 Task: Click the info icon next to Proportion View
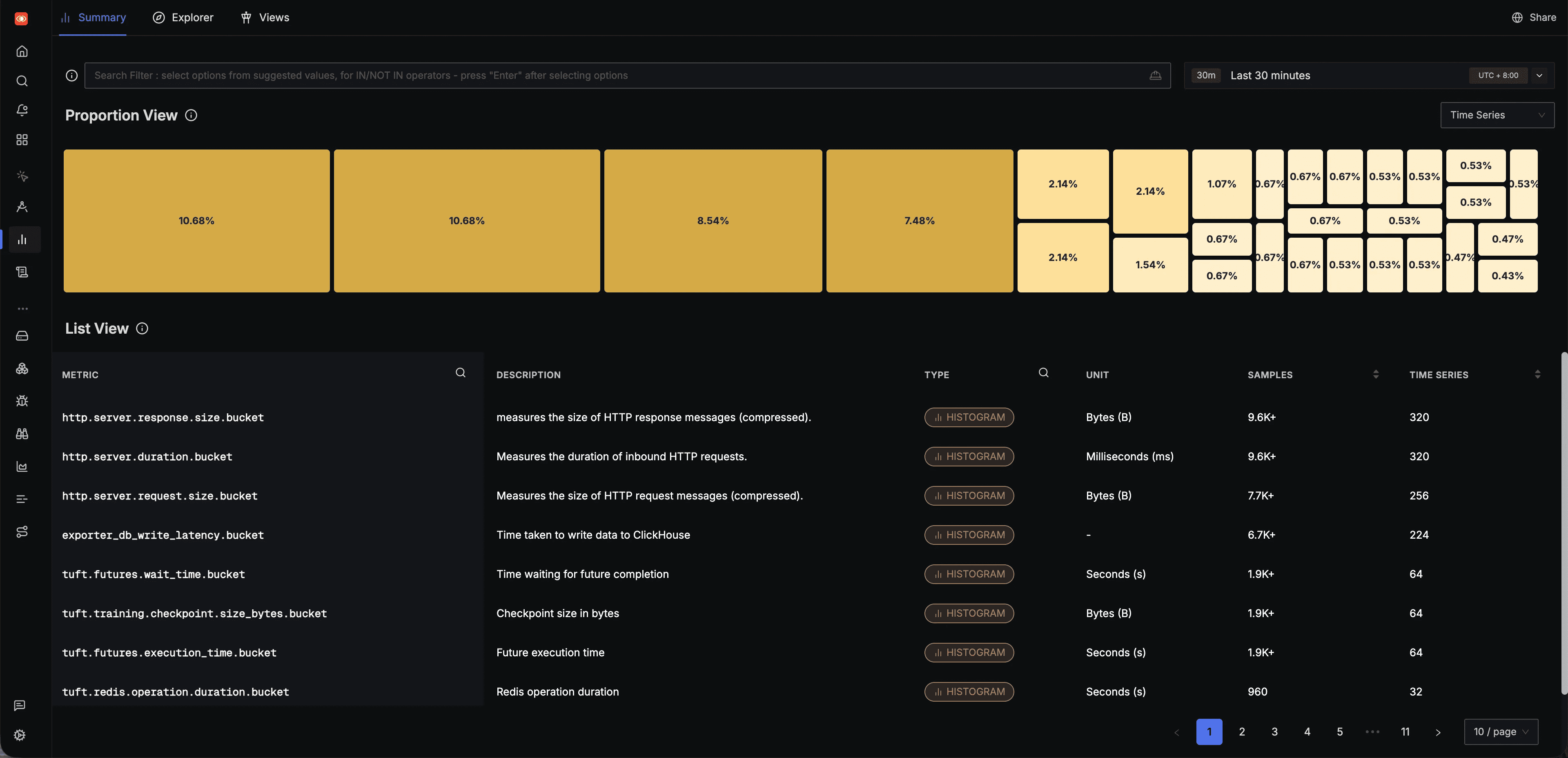tap(191, 115)
